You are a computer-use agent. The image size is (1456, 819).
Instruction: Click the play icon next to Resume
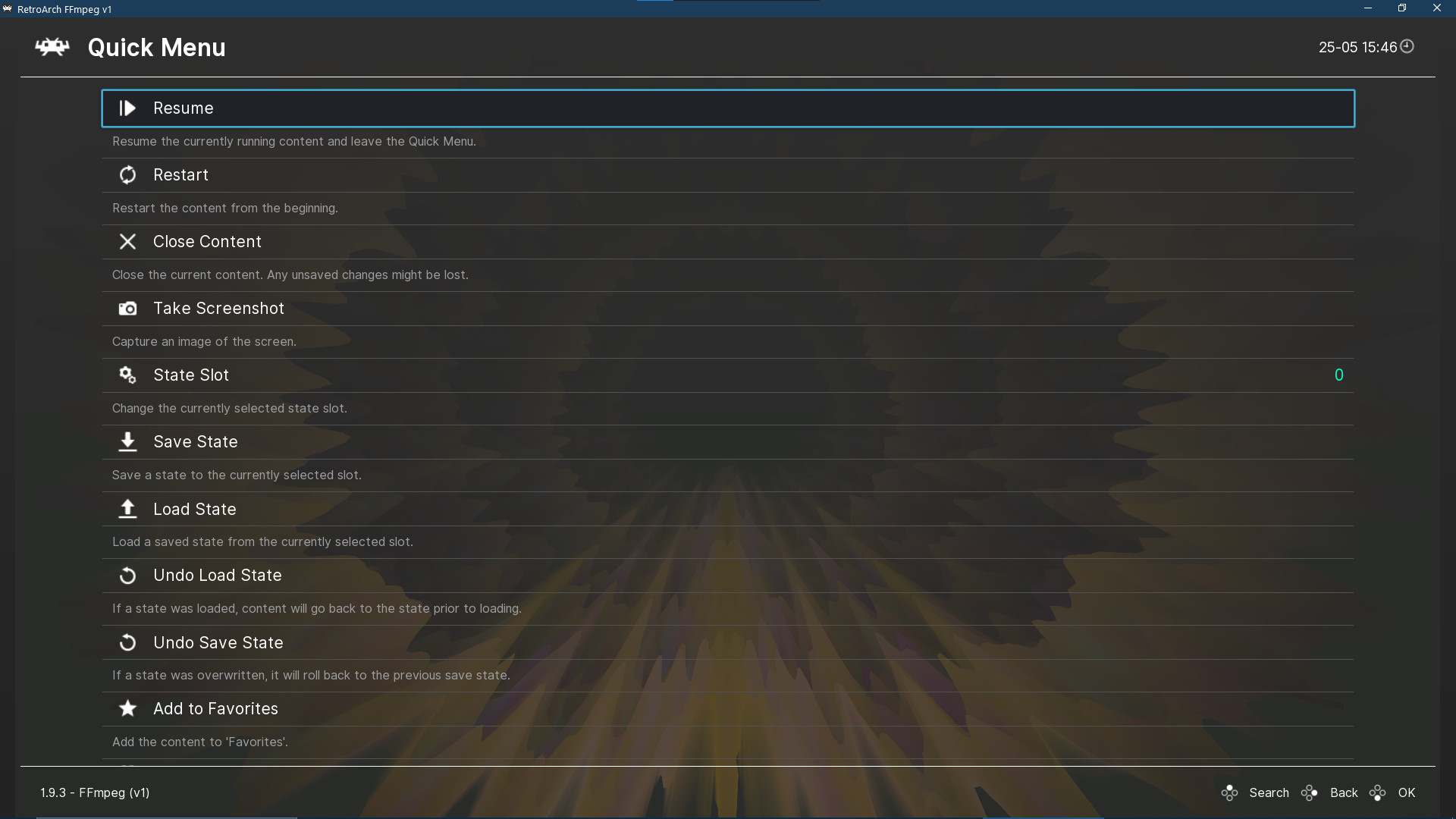[x=127, y=108]
